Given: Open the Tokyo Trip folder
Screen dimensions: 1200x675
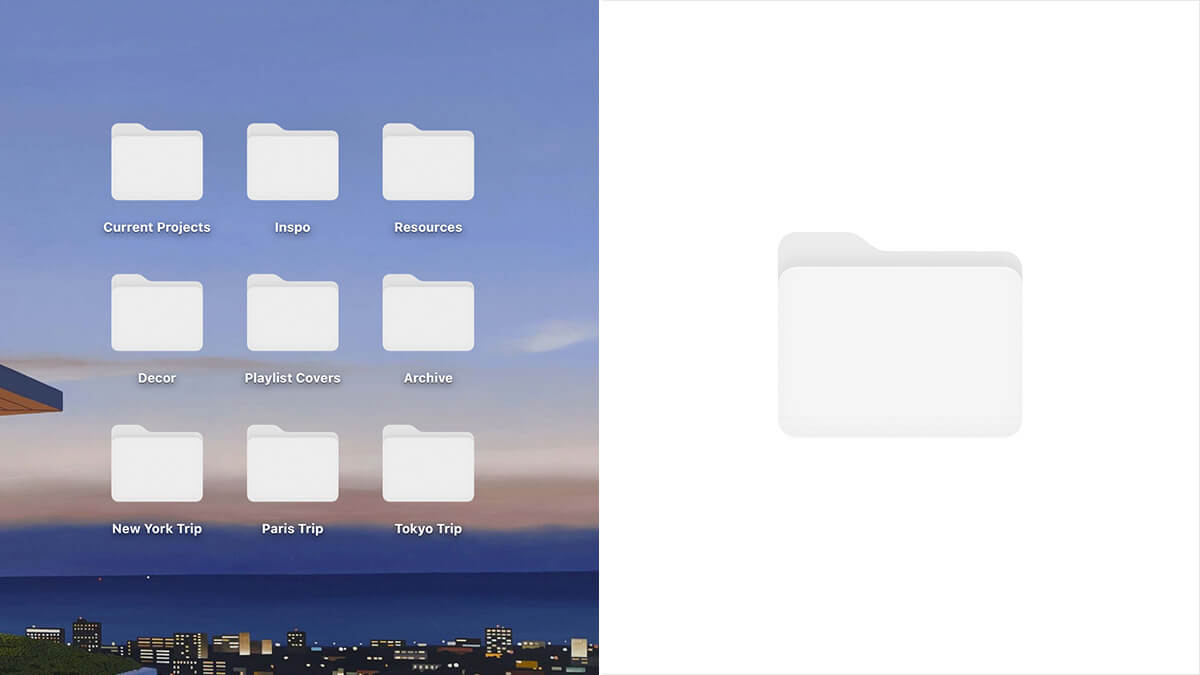Looking at the screenshot, I should tap(428, 463).
